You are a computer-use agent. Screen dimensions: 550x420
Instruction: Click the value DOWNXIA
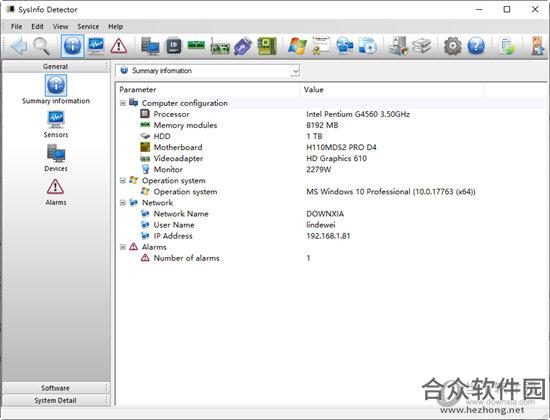point(325,214)
